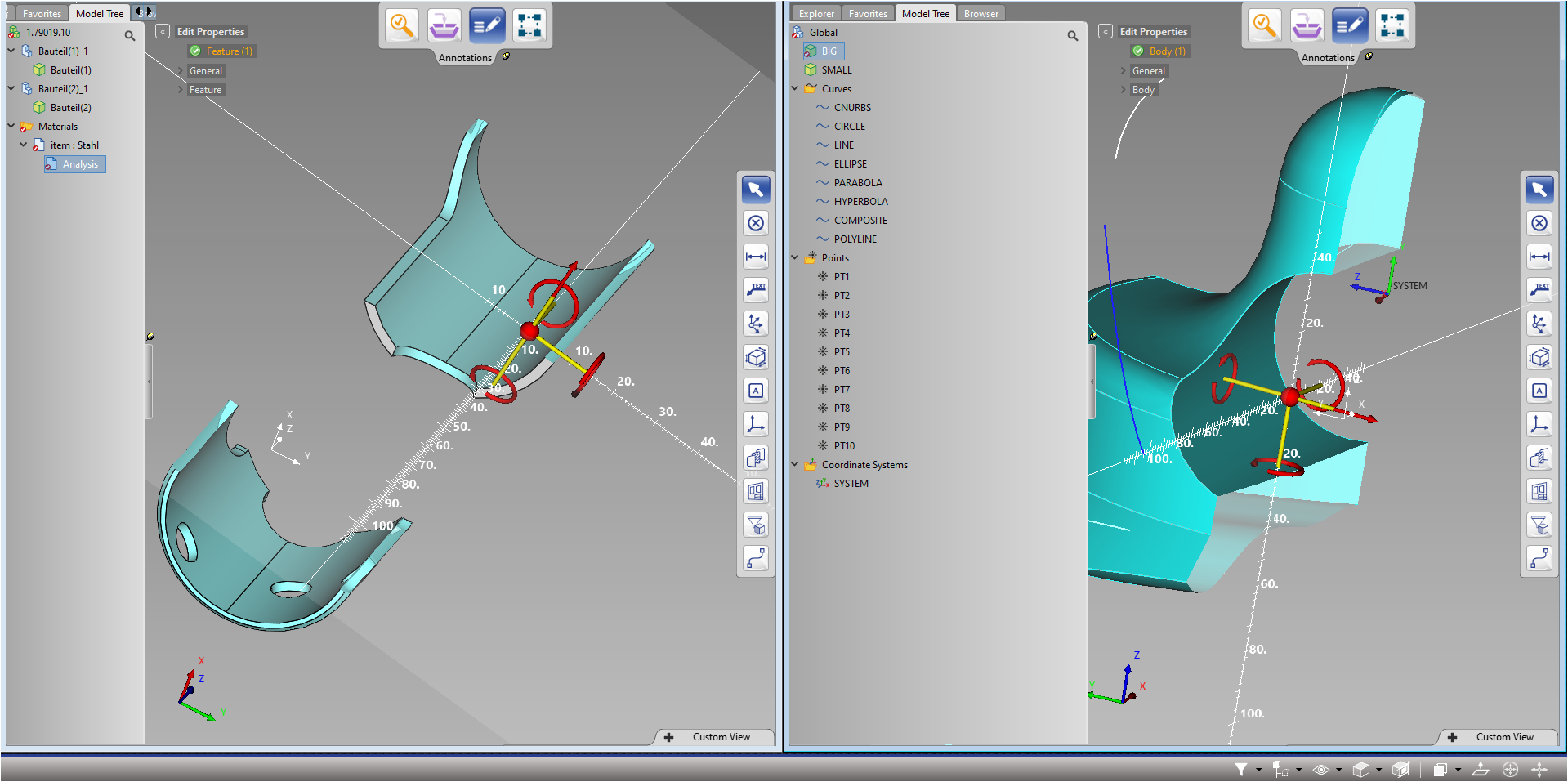Collapse the Curves folder
1568x782 pixels.
[x=796, y=88]
